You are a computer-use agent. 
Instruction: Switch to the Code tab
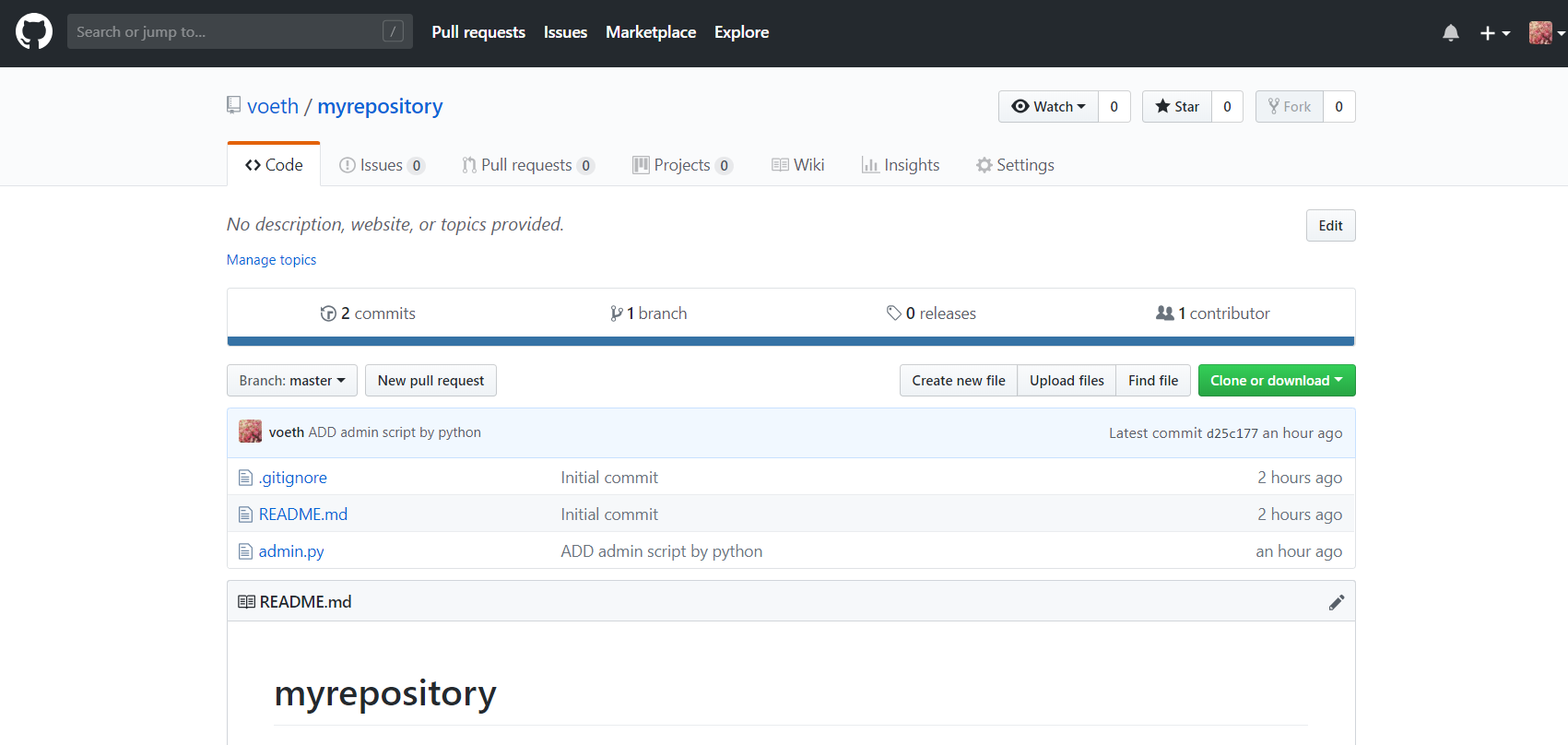pyautogui.click(x=274, y=165)
